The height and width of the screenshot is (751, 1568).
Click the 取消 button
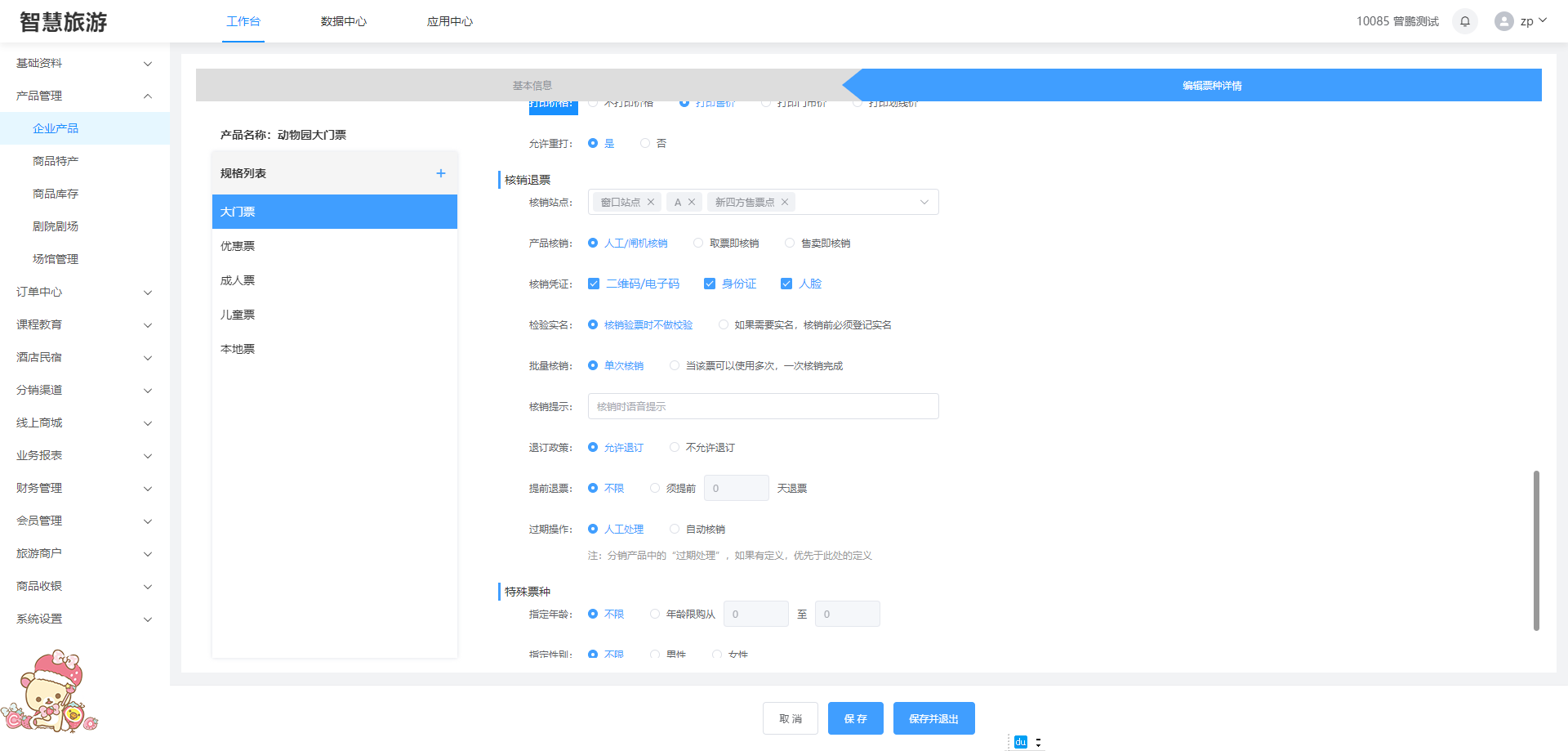[790, 718]
